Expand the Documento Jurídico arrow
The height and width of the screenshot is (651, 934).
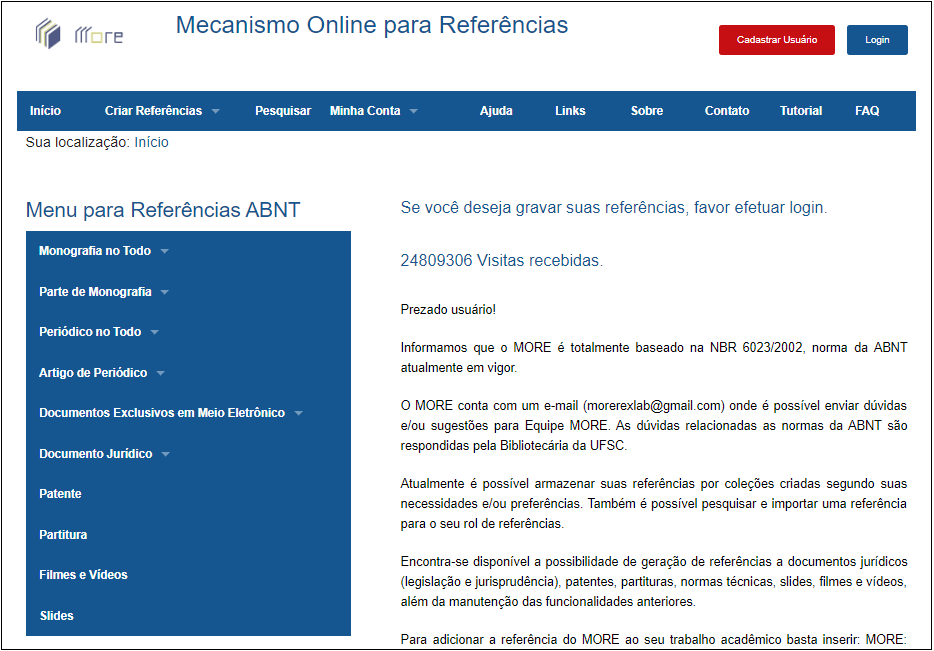tap(166, 454)
